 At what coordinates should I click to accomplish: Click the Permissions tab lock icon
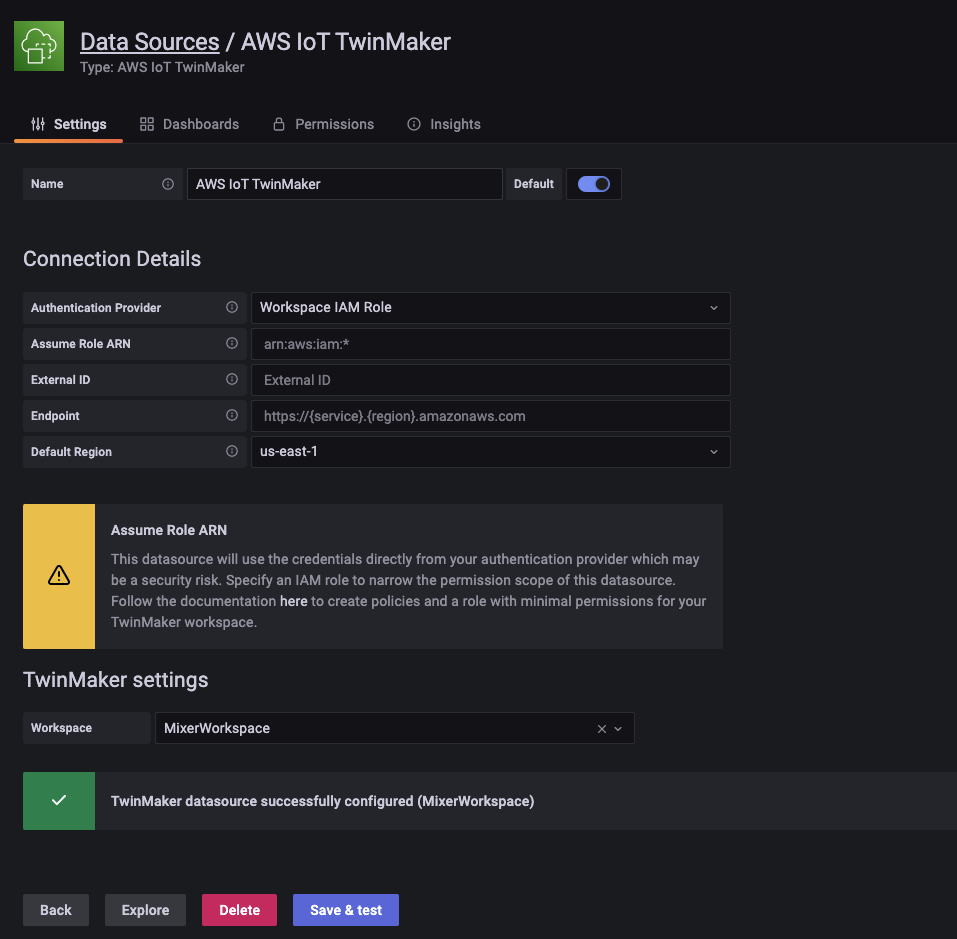(x=279, y=124)
